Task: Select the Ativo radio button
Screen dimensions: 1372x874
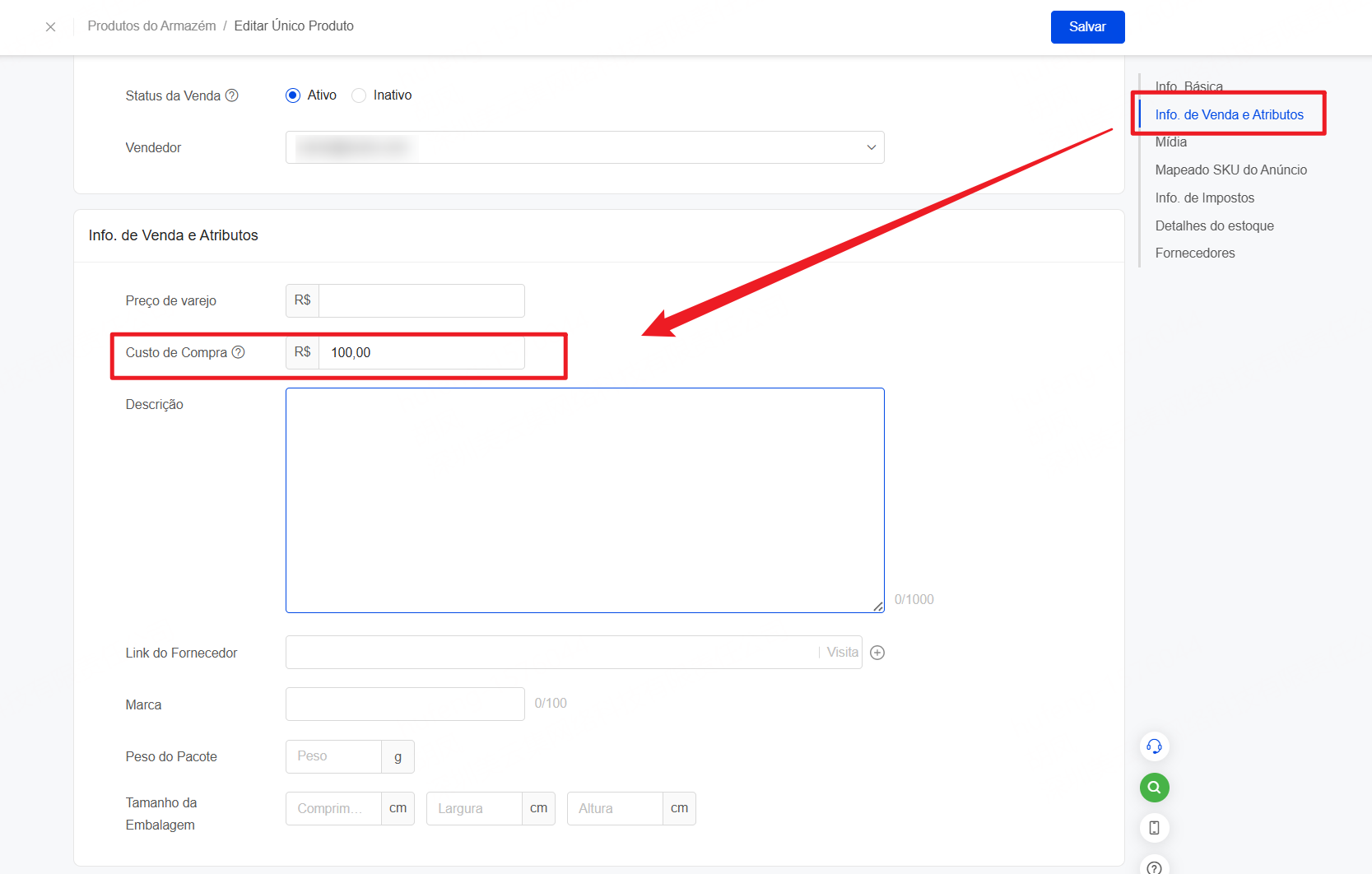Action: click(x=293, y=95)
